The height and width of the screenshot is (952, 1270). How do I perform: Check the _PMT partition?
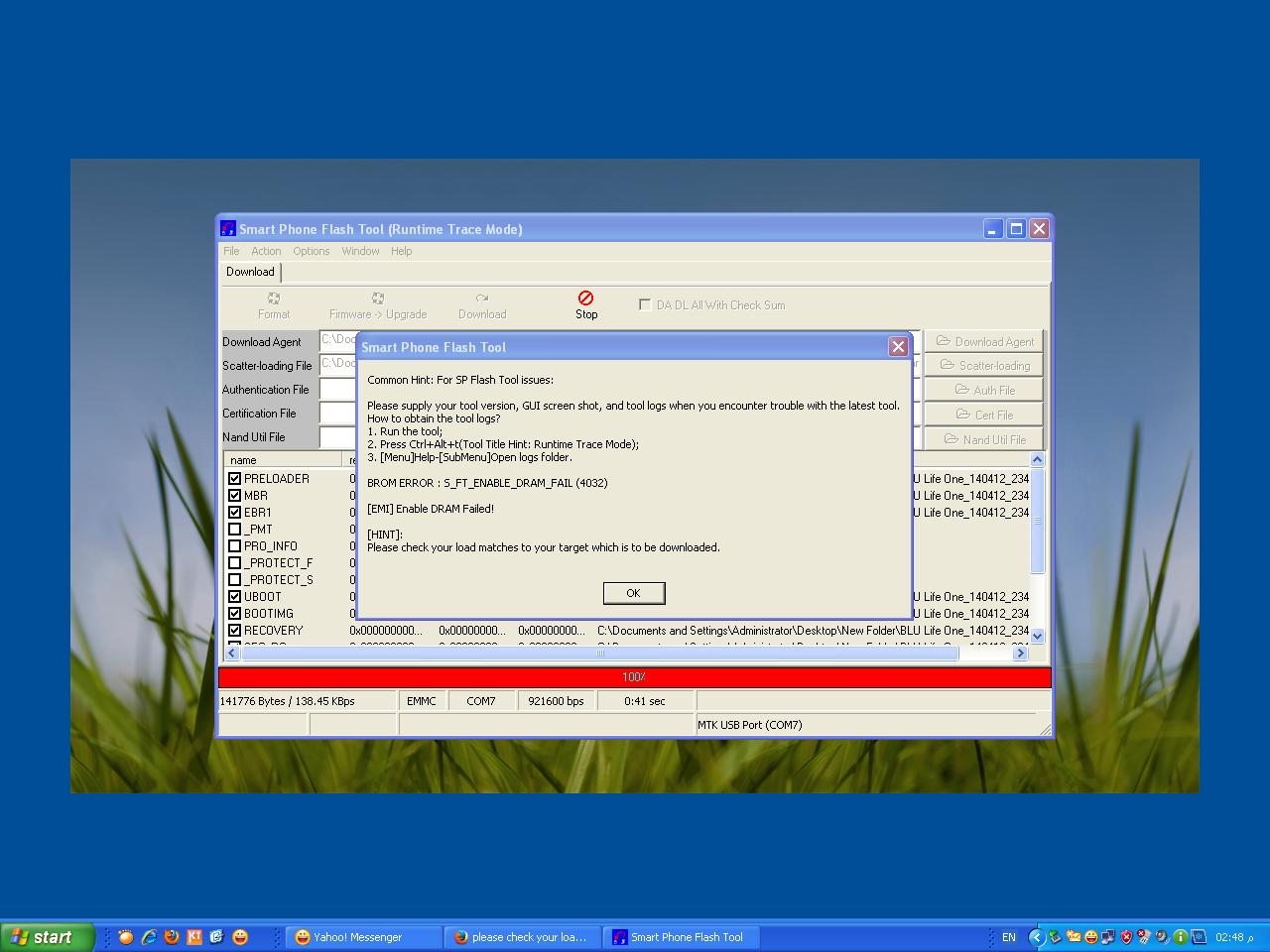pos(235,530)
